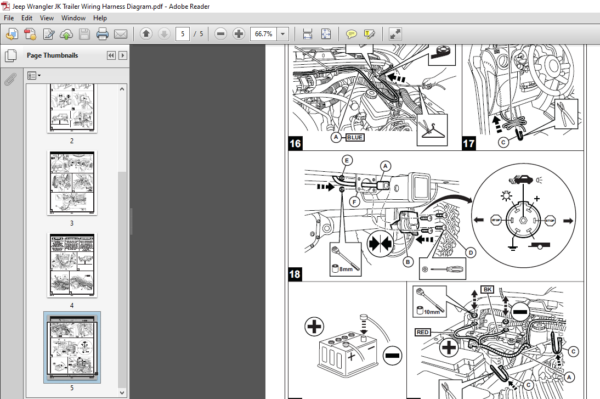
Task: Go to the previous page with the up arrow
Action: pyautogui.click(x=146, y=34)
